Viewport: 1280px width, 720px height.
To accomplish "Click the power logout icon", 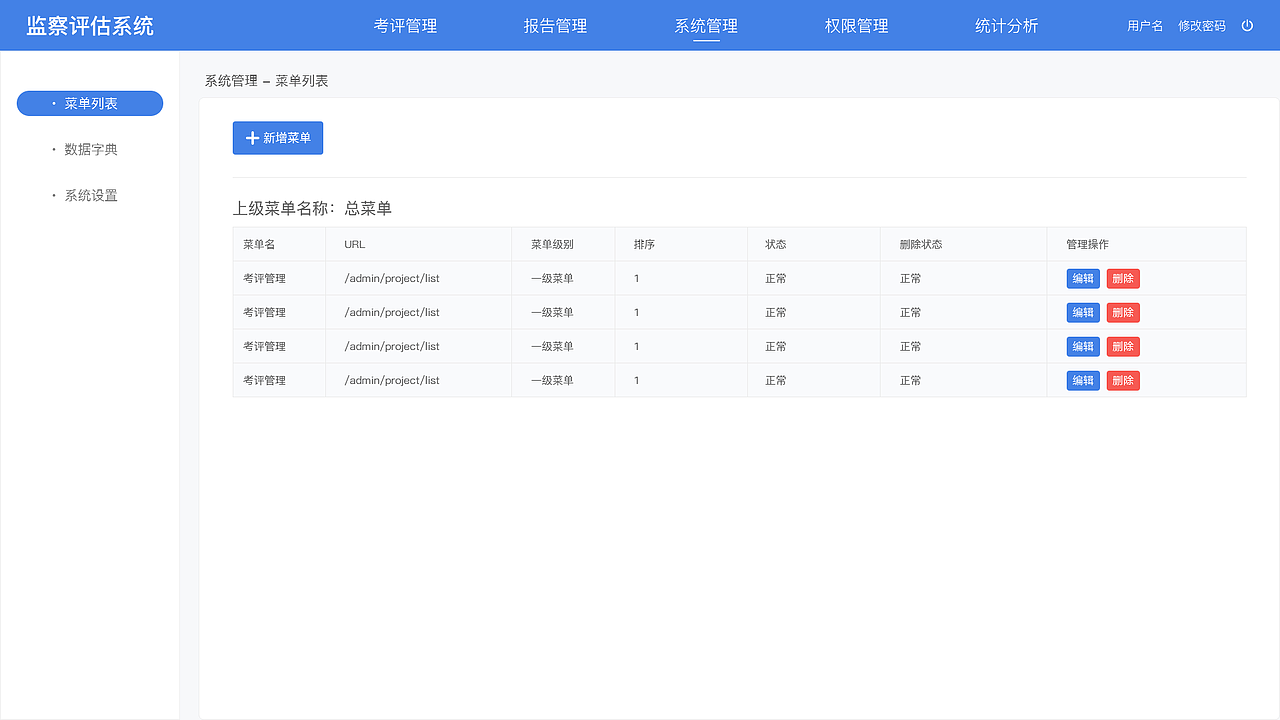I will pyautogui.click(x=1247, y=26).
